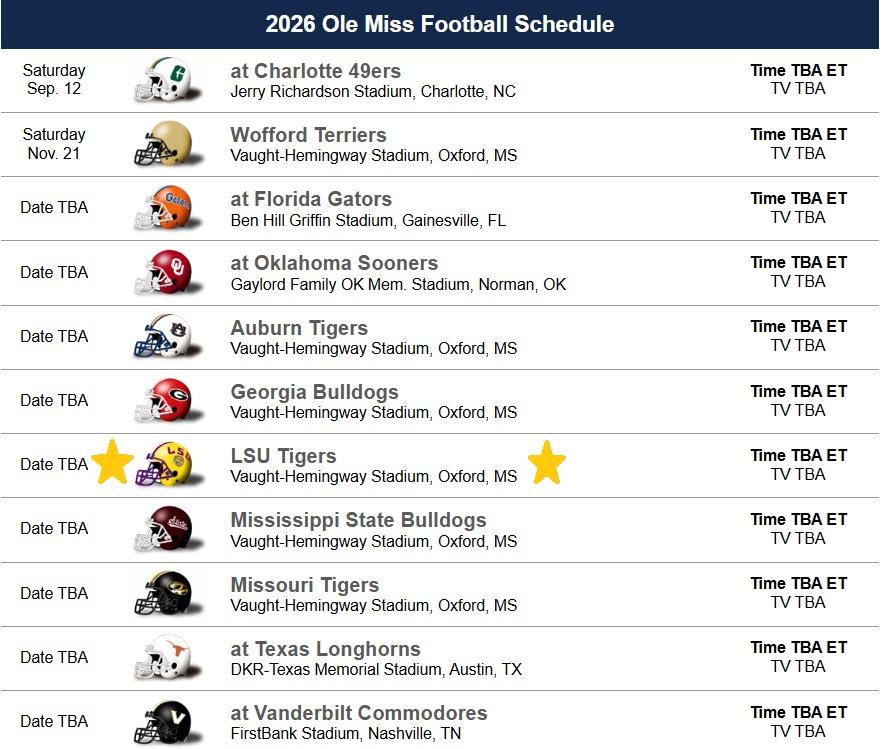Click the star right of LSU Tigers

[x=546, y=463]
